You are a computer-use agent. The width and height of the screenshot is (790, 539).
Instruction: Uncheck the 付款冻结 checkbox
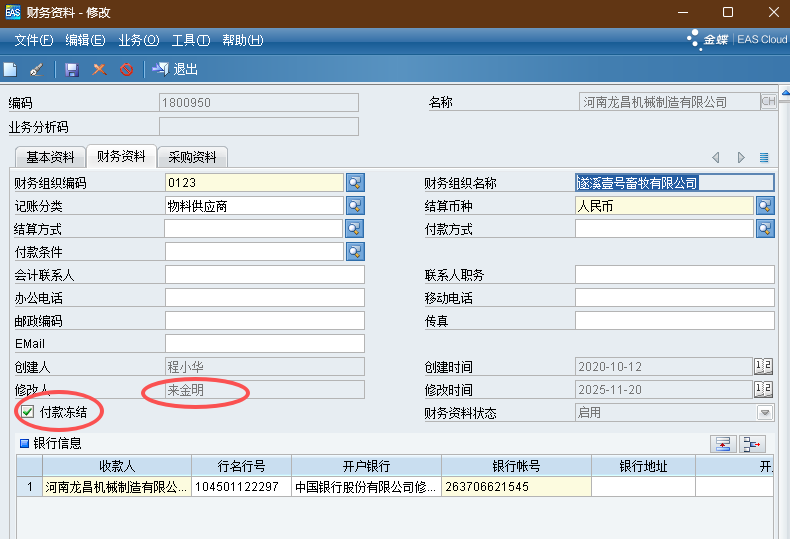point(27,411)
